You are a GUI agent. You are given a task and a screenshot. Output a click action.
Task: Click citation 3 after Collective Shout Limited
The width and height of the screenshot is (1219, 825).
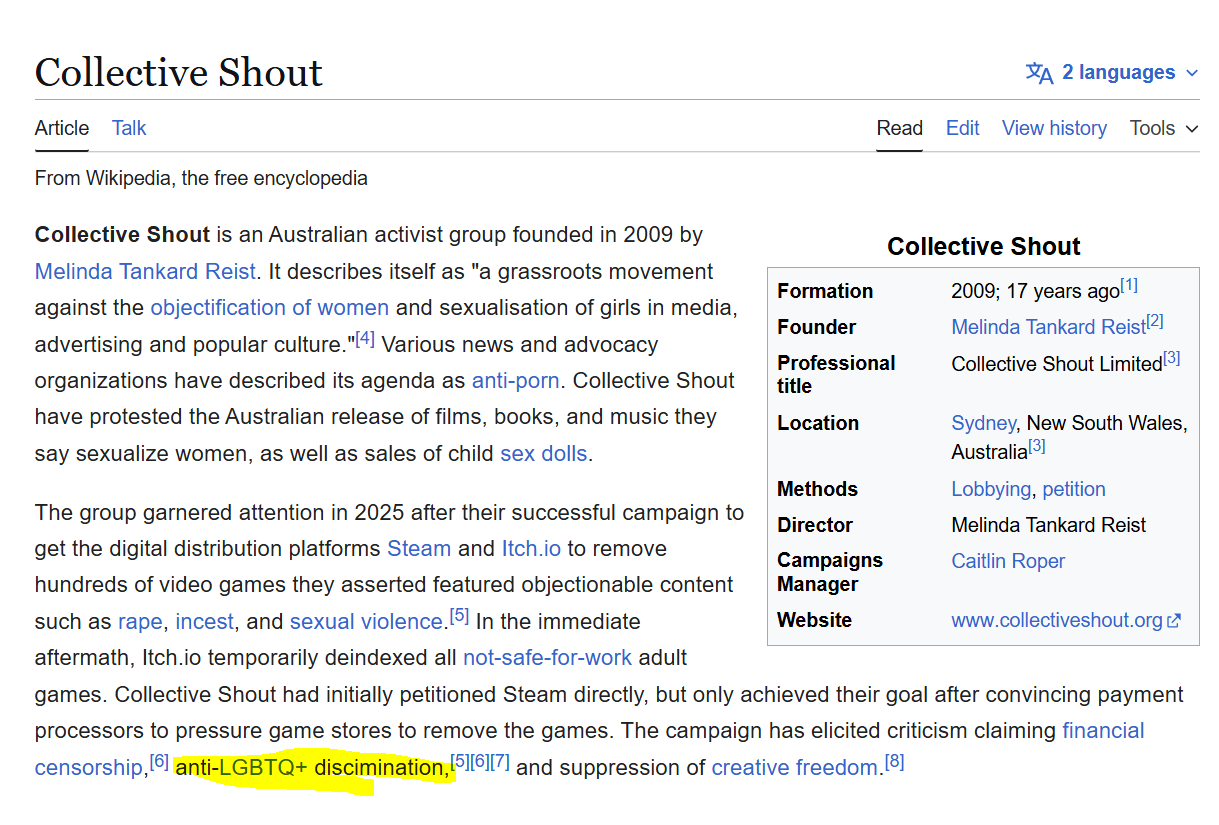click(1171, 358)
